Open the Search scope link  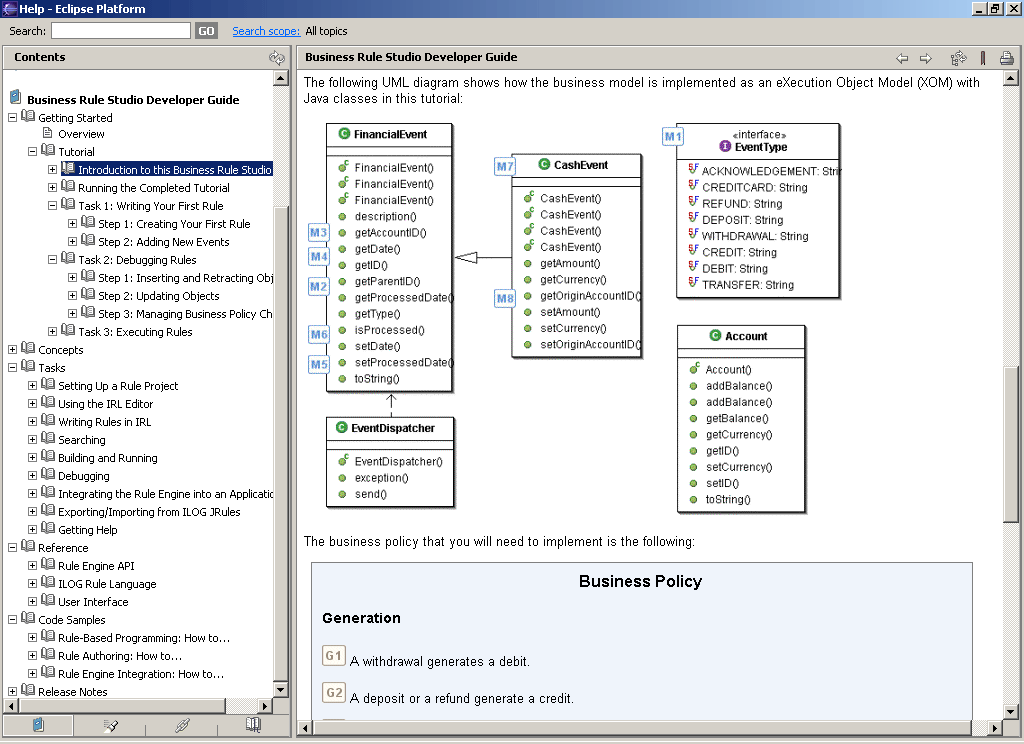pos(266,31)
